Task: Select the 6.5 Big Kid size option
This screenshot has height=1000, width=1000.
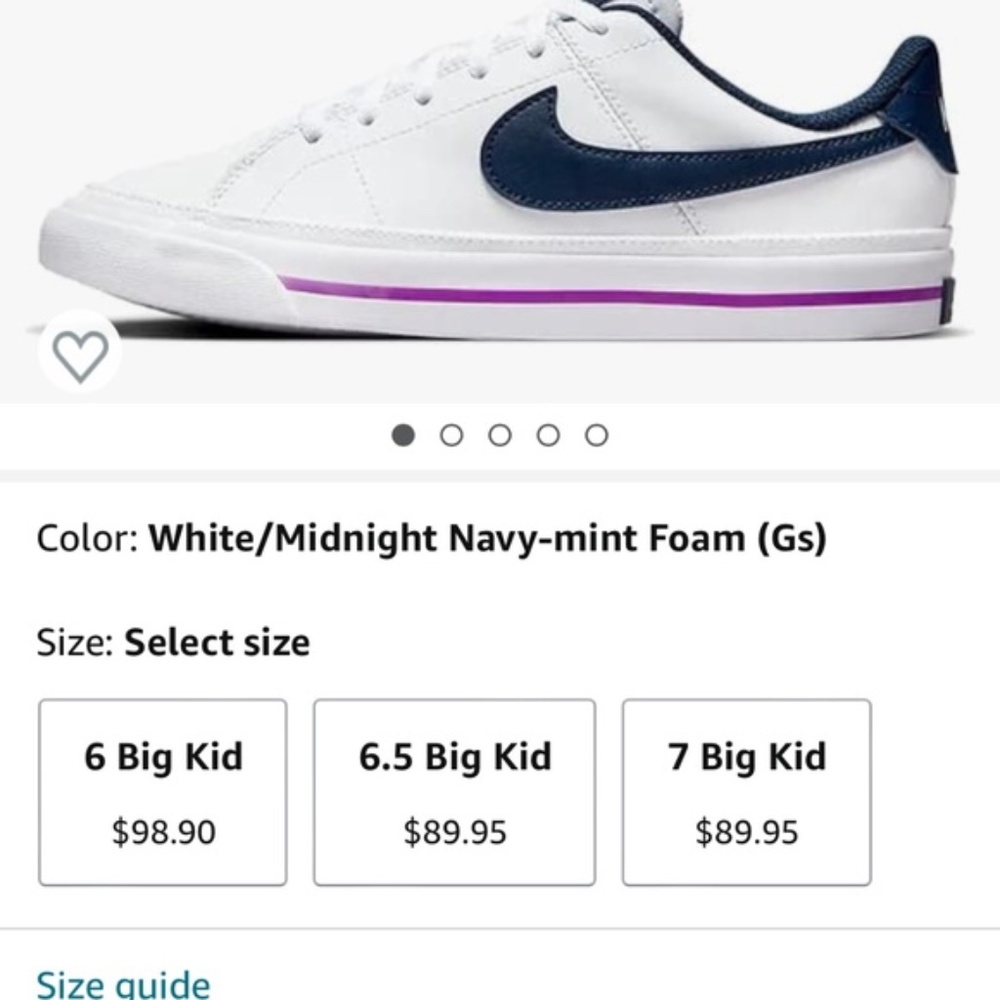Action: pyautogui.click(x=455, y=790)
